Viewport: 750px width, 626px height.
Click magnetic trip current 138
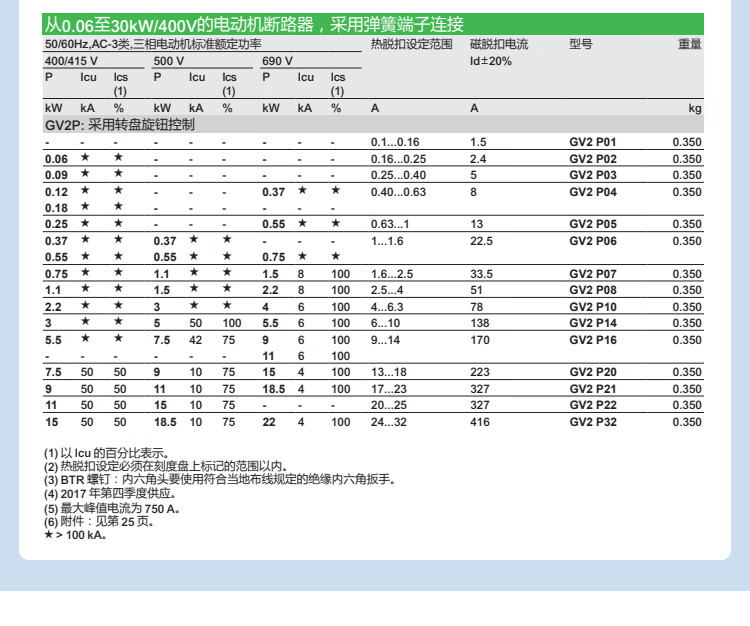point(479,323)
